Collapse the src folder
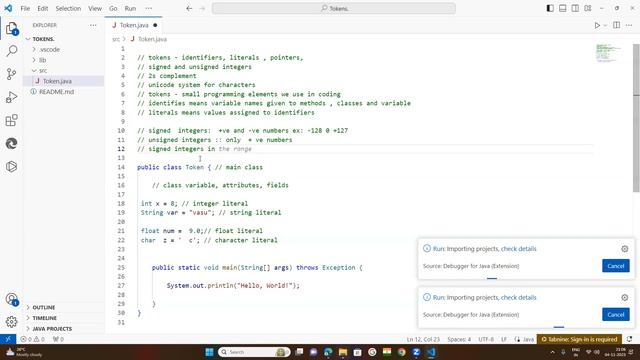Screen dimensions: 640x360 pos(43,71)
